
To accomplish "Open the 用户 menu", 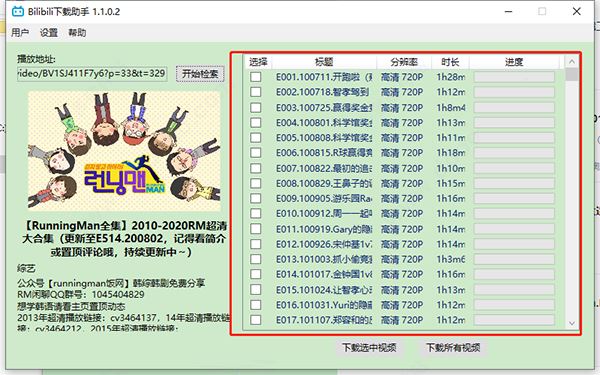I will 20,33.
